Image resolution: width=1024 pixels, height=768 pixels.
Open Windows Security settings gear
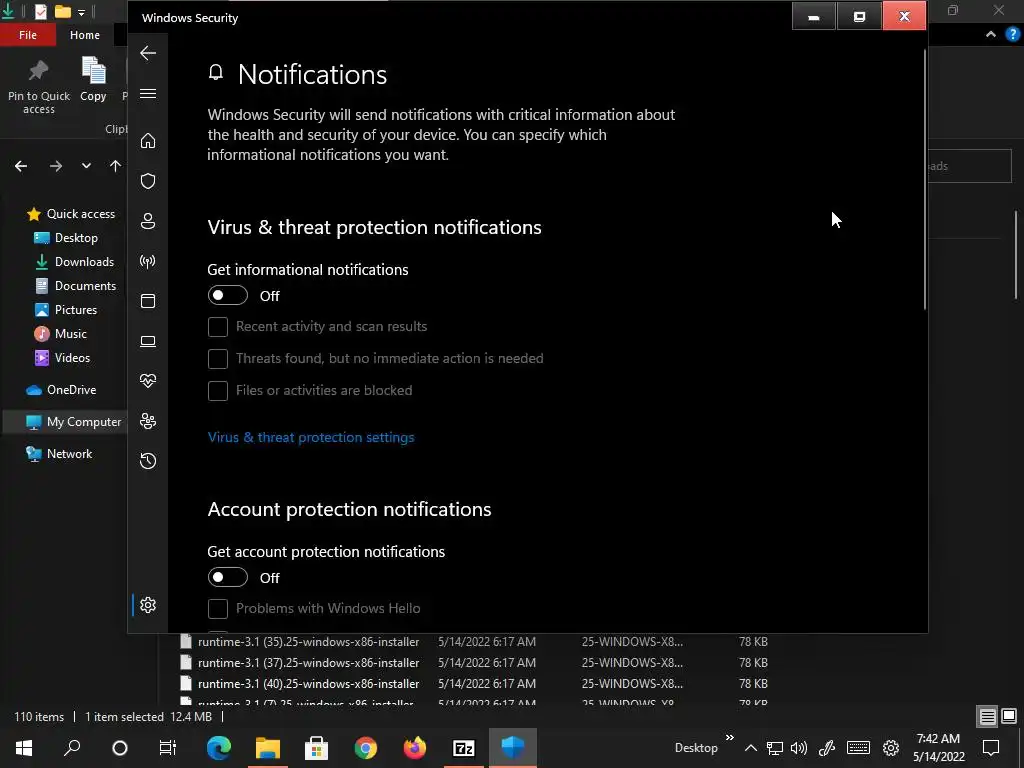point(148,605)
